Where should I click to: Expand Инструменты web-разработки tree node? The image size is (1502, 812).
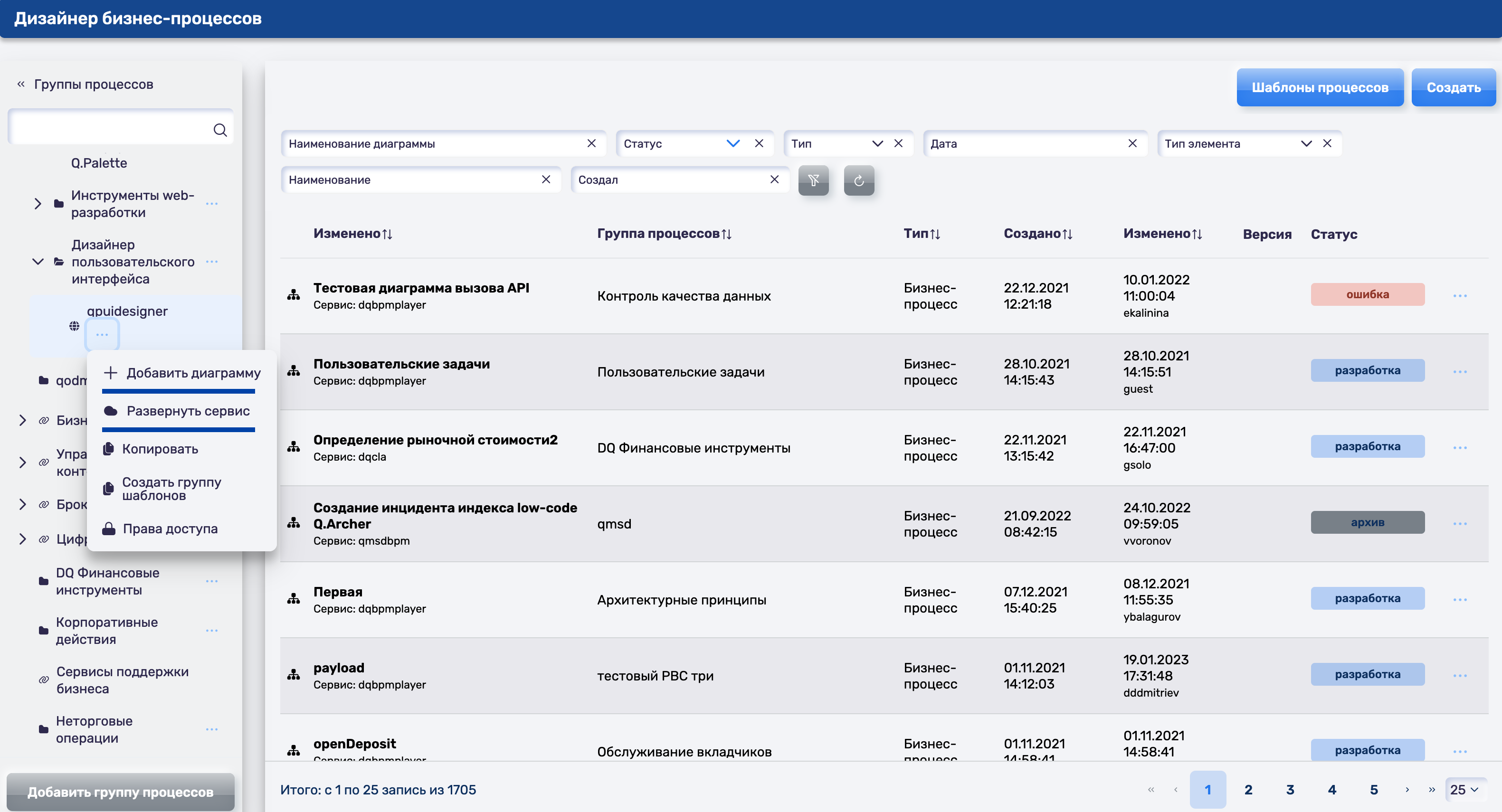click(x=38, y=203)
